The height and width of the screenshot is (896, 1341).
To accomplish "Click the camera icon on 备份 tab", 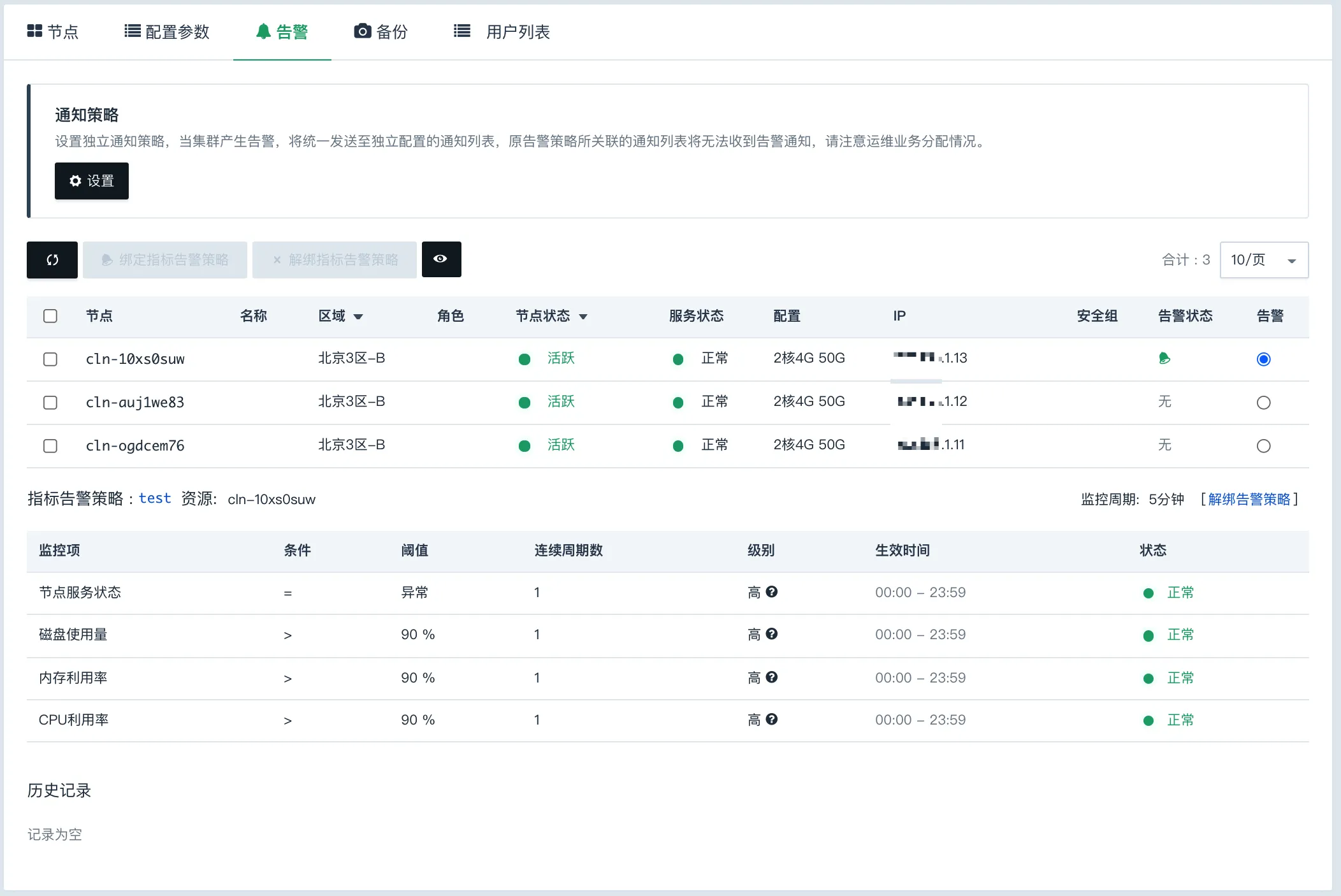I will [x=362, y=31].
